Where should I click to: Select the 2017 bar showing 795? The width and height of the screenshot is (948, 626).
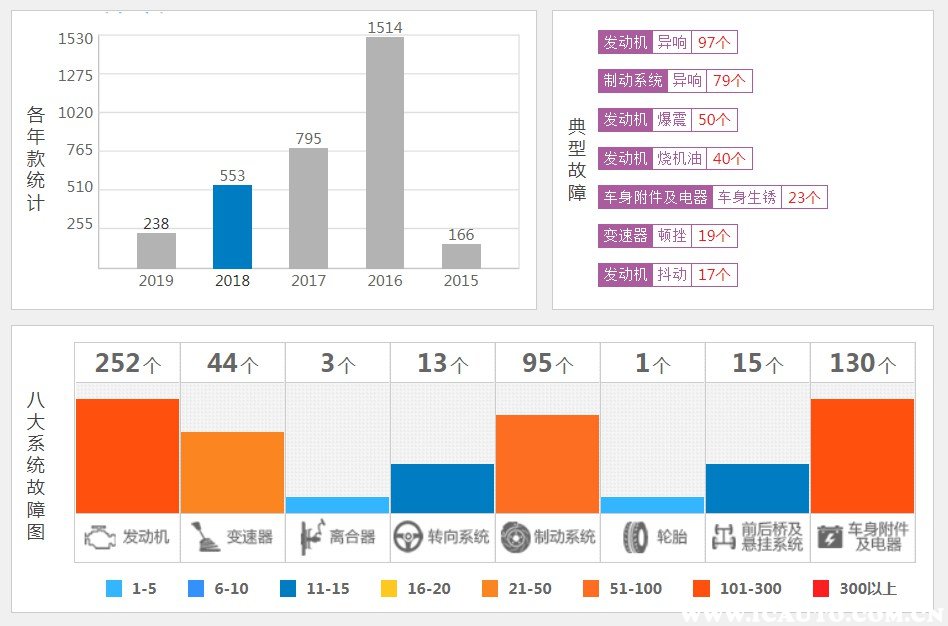[308, 208]
